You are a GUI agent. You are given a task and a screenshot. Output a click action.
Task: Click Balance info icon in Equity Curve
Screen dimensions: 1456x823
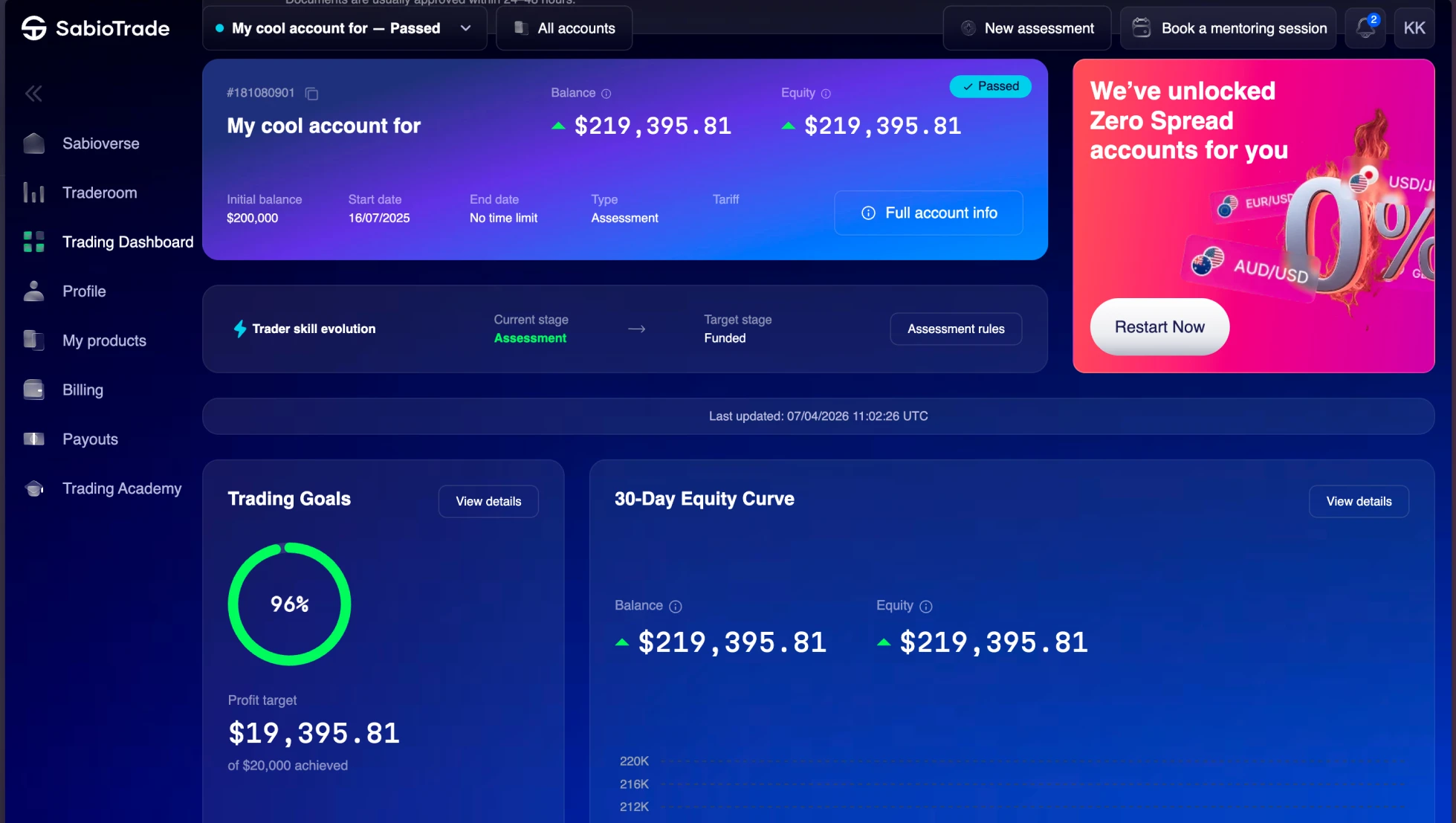[675, 607]
